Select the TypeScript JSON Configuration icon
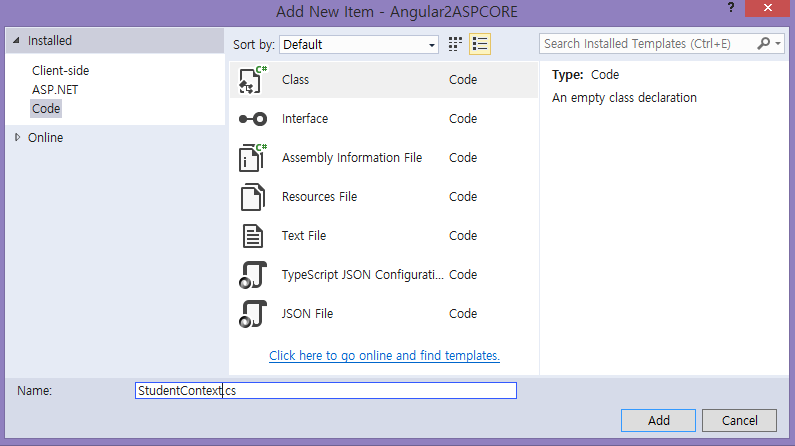795x446 pixels. click(x=252, y=275)
